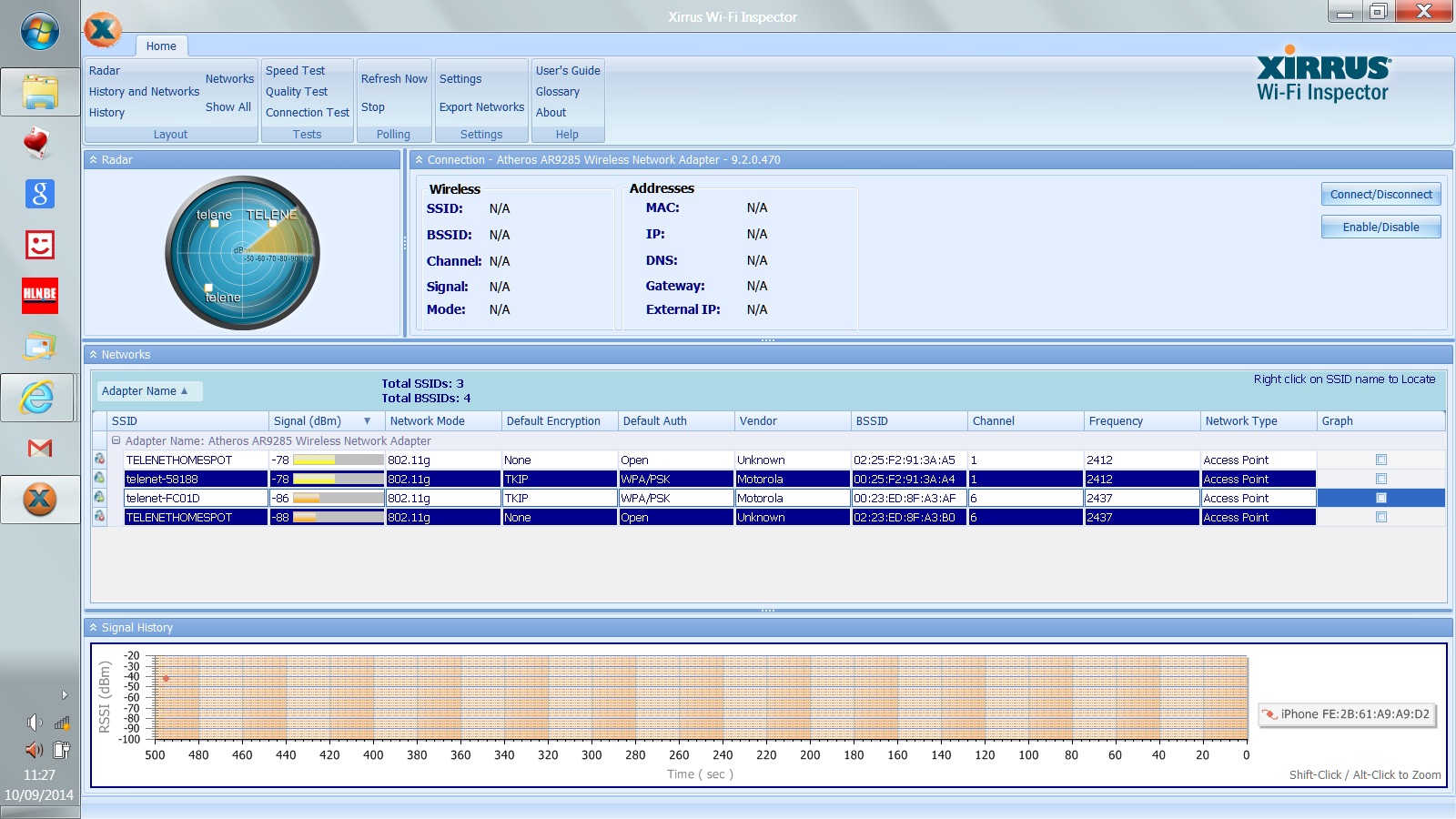Viewport: 1456px width, 819px height.
Task: Uncheck graph checkbox for telenet-FC01D
Action: tap(1381, 498)
